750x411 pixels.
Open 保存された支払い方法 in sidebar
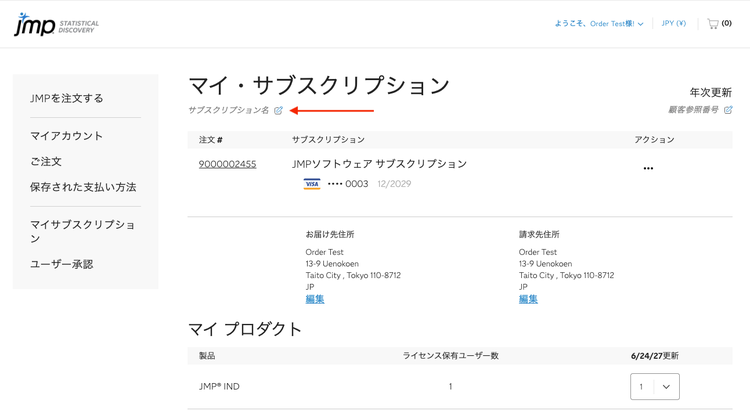83,187
